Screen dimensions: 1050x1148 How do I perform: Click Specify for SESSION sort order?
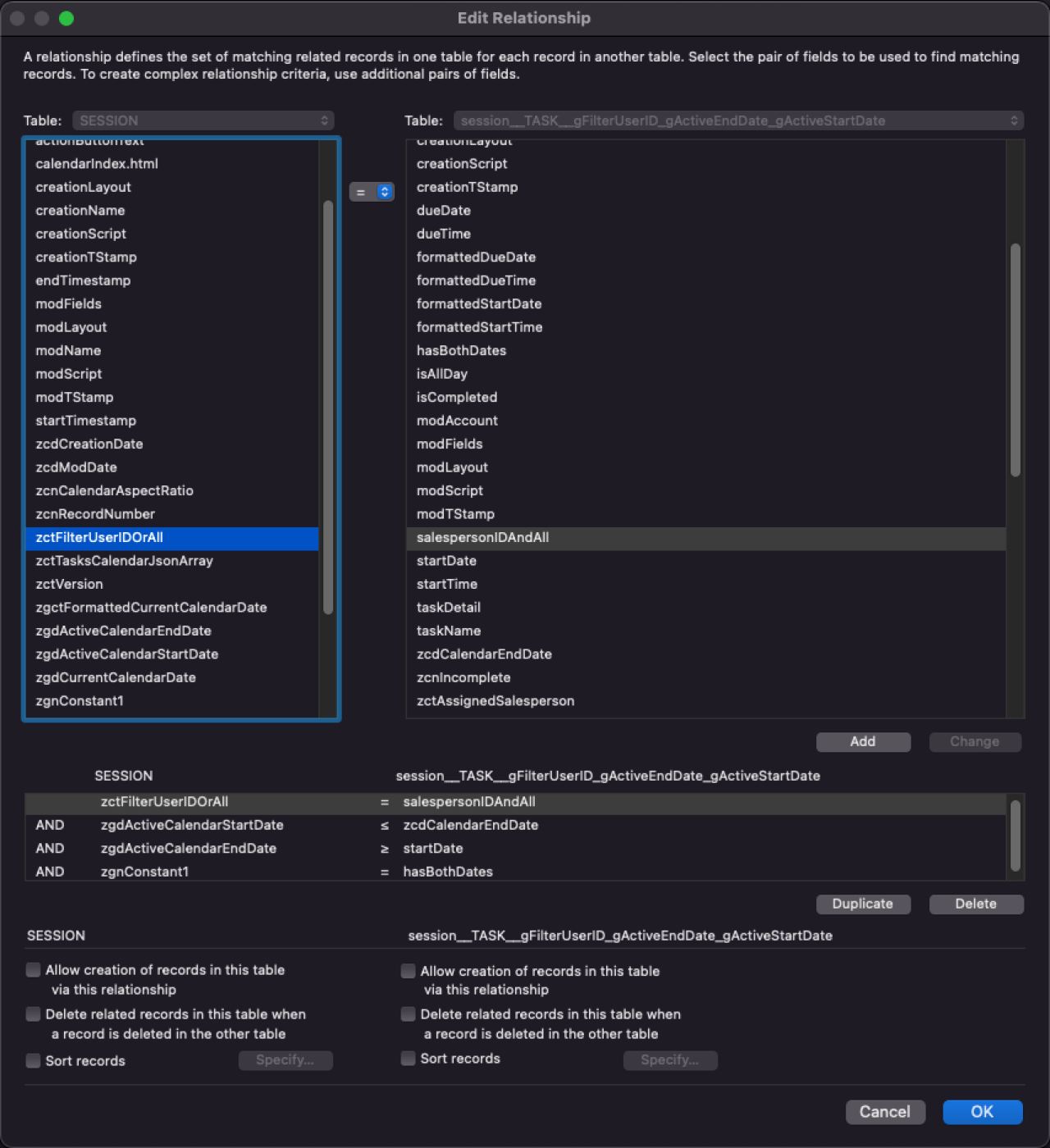[285, 1060]
